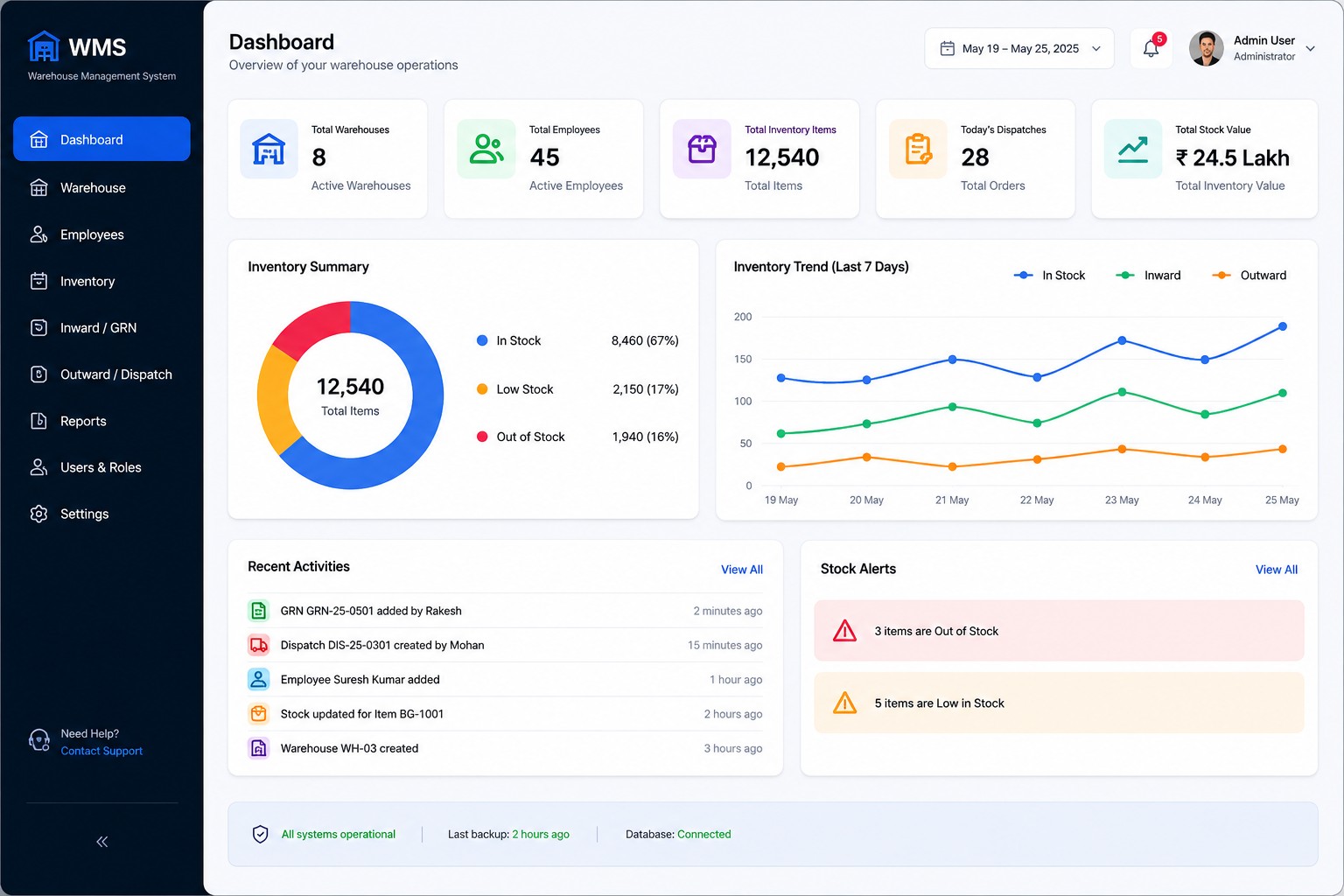Click the support headset icon
1344x896 pixels.
[x=39, y=741]
